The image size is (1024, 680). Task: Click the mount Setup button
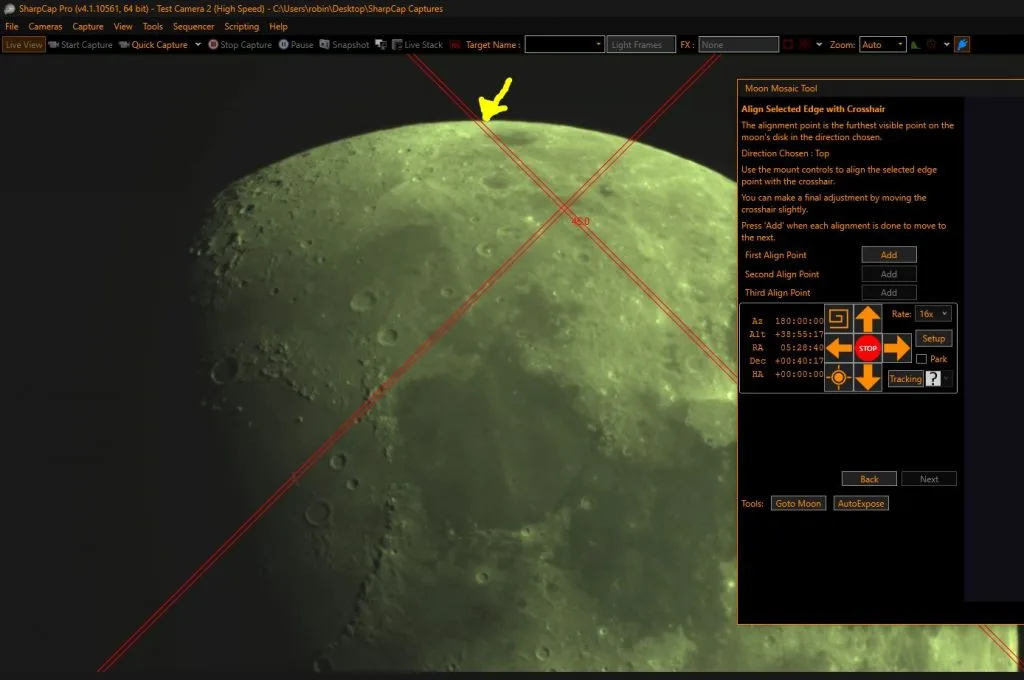[934, 338]
